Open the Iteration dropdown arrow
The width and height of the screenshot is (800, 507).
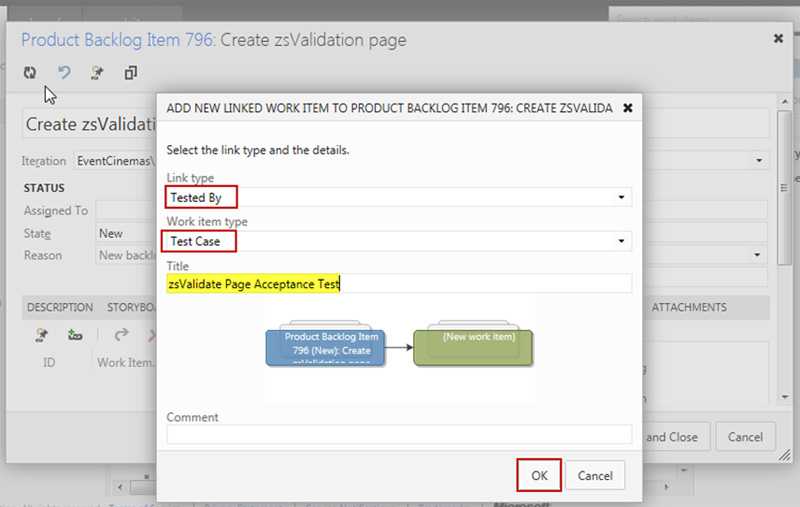pyautogui.click(x=760, y=160)
